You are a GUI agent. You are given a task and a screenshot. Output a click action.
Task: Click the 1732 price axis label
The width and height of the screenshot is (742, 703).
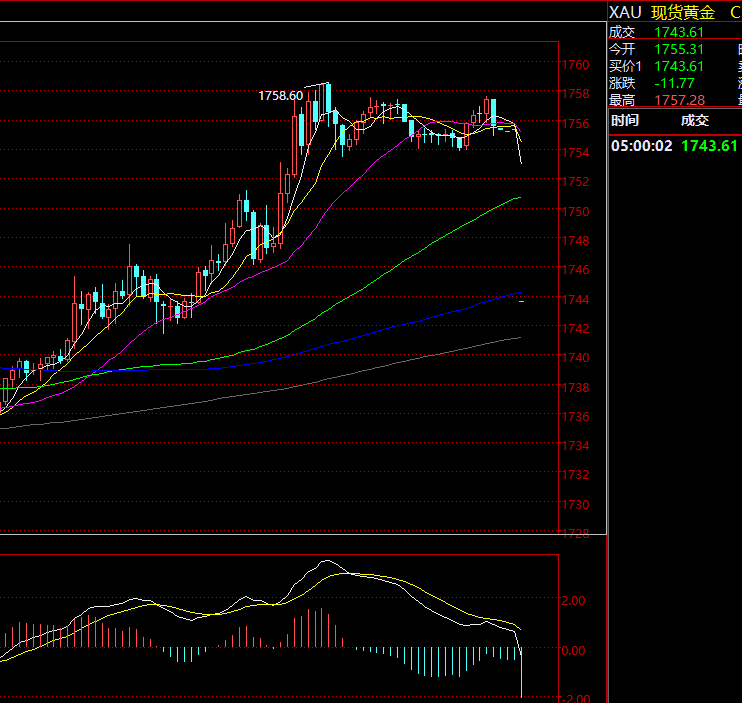coord(575,475)
